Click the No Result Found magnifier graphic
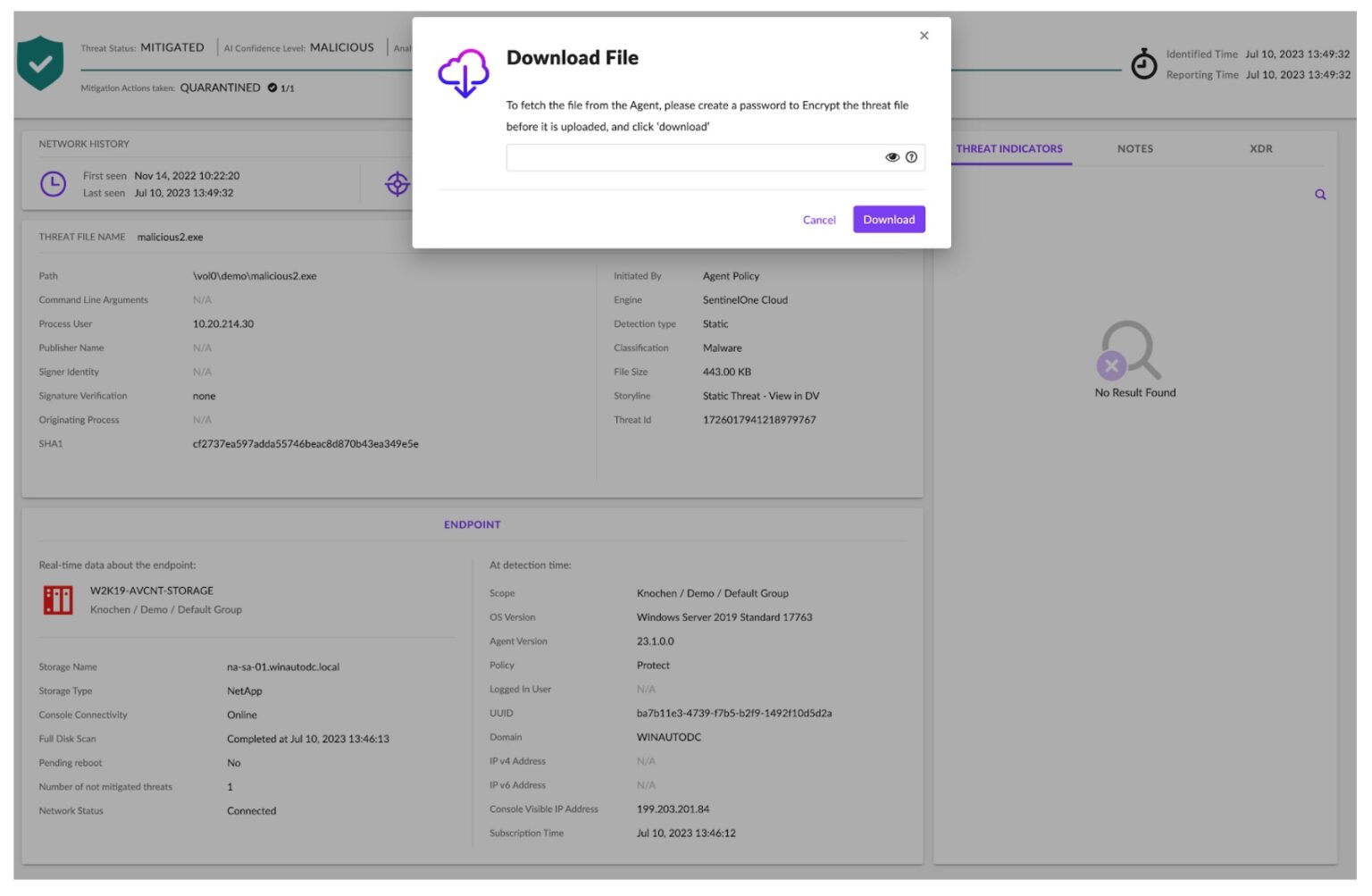1372x896 pixels. coord(1130,351)
